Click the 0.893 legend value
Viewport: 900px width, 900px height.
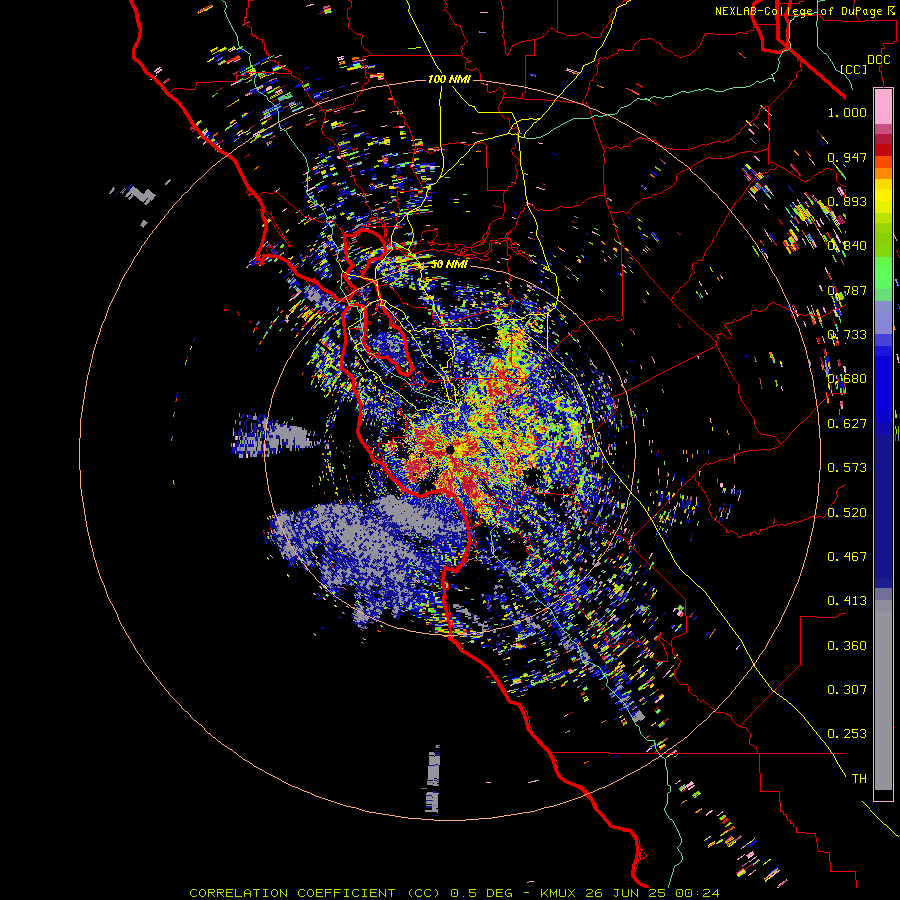click(847, 201)
